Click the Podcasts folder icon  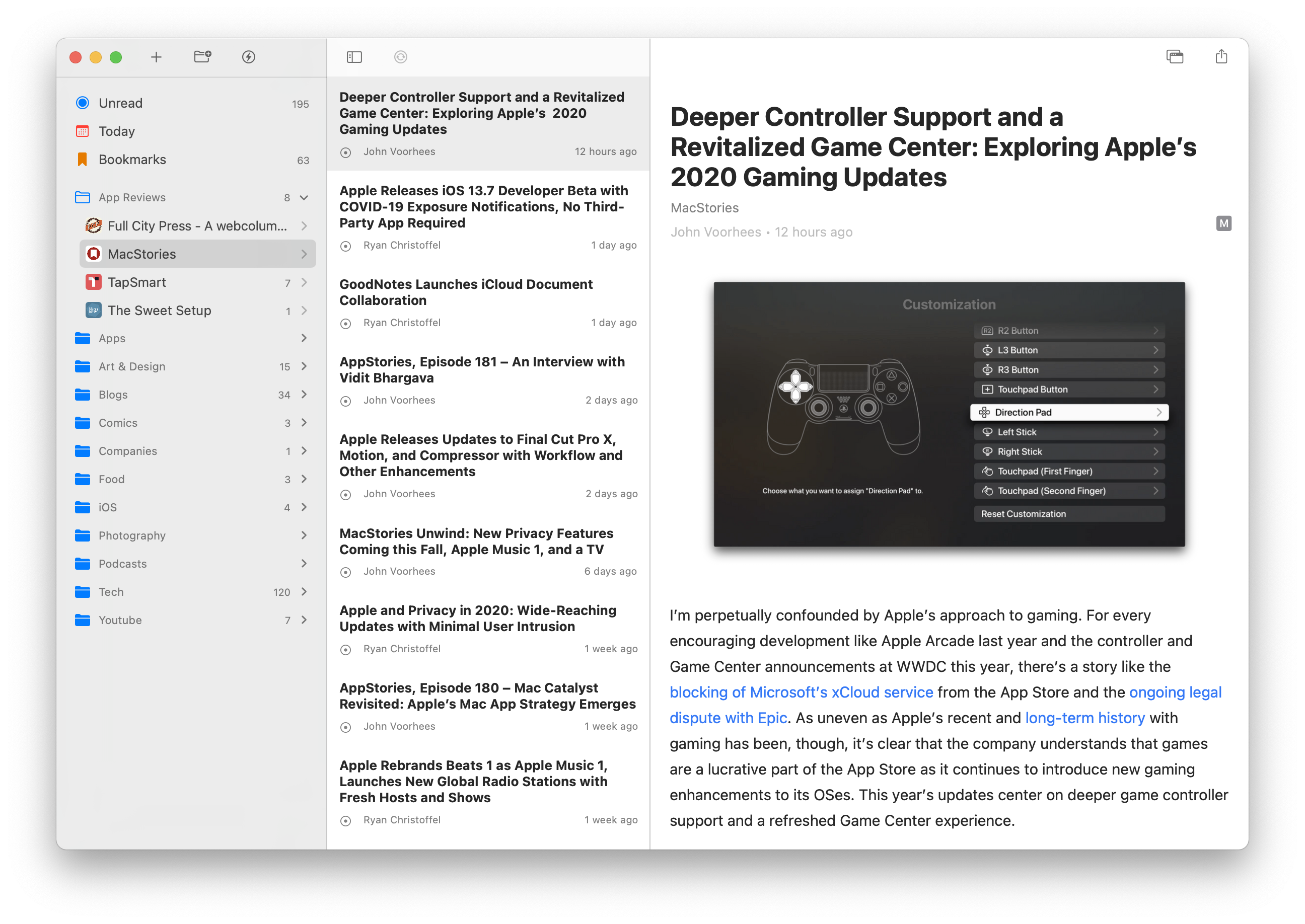tap(83, 564)
